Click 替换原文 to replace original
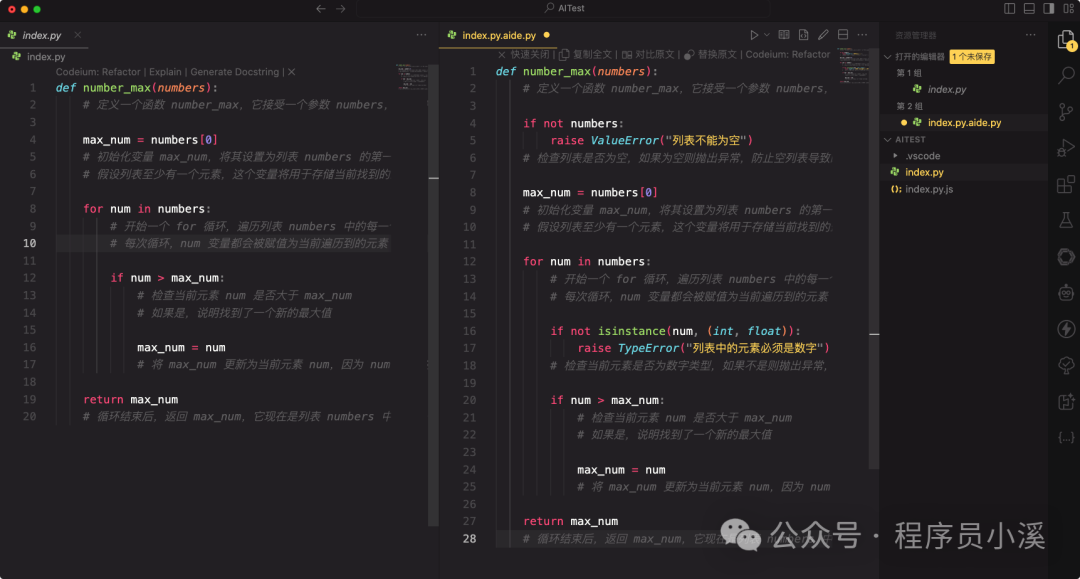 click(711, 54)
